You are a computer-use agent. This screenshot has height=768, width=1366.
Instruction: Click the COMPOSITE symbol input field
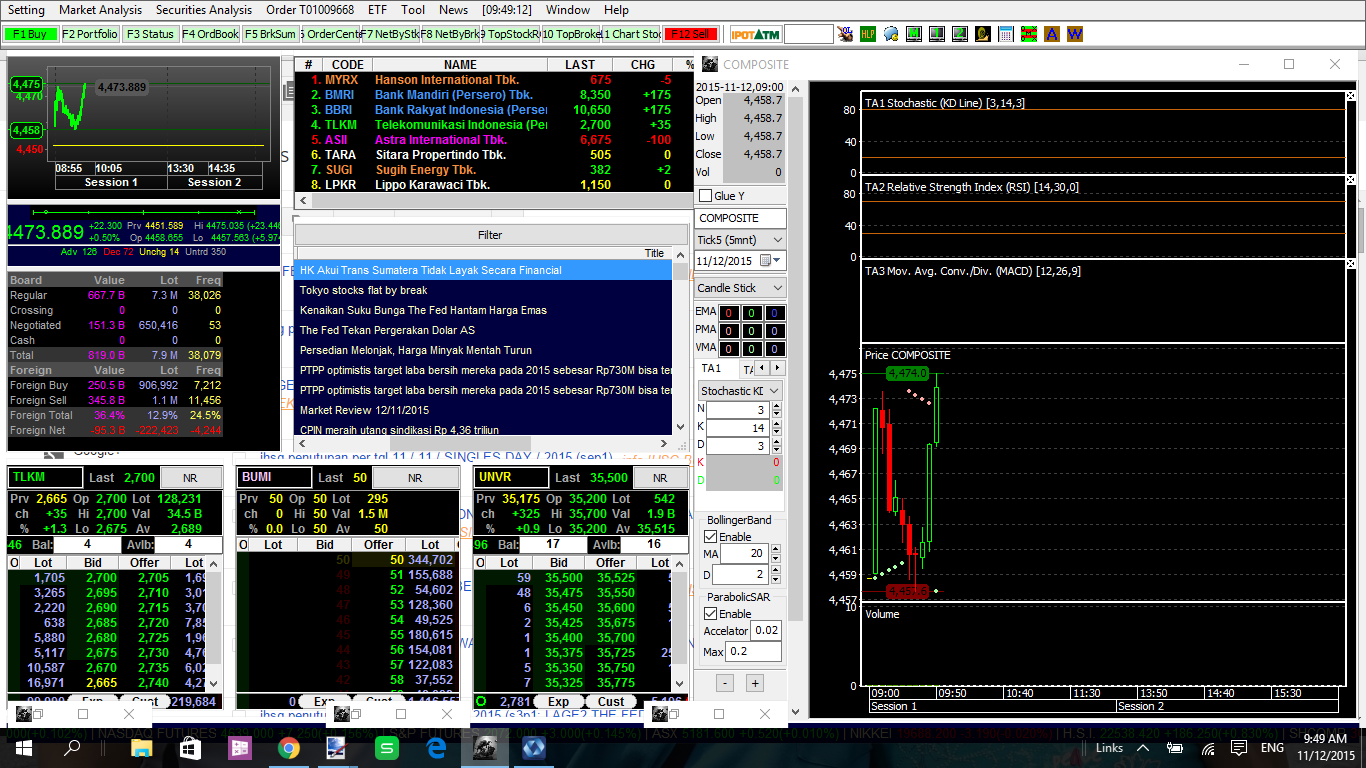741,218
